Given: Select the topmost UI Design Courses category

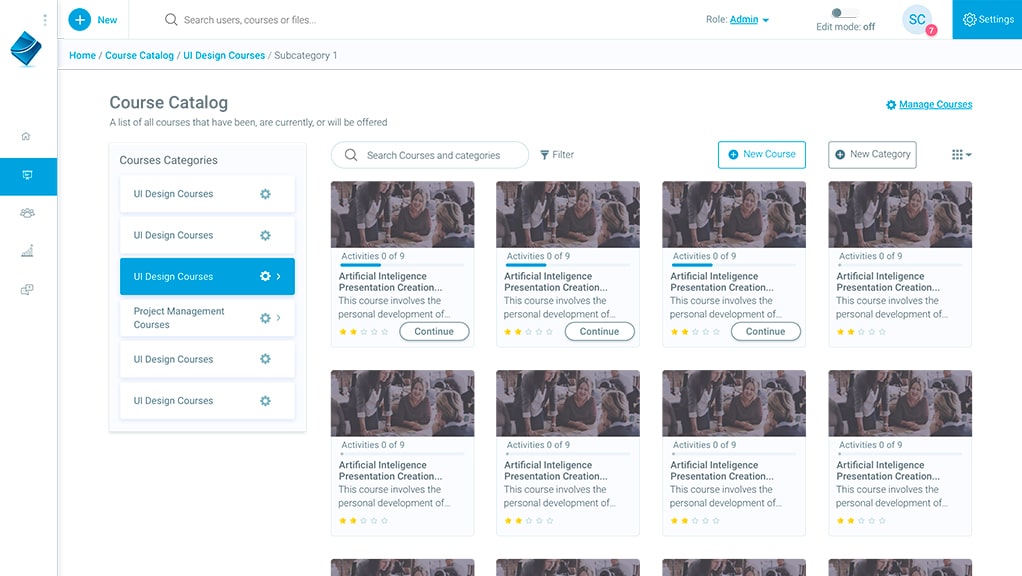Looking at the screenshot, I should pos(207,194).
